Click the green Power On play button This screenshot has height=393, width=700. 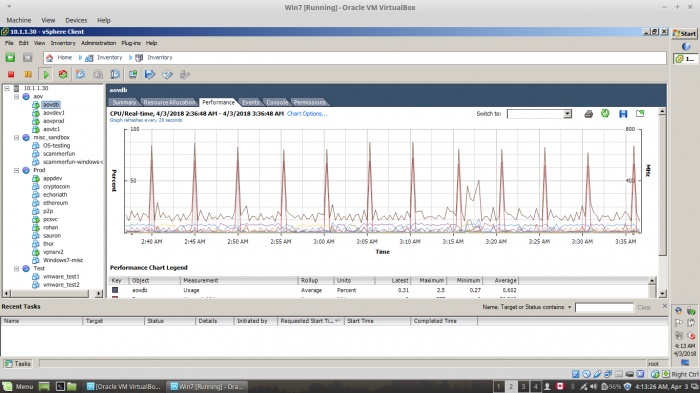pos(46,75)
